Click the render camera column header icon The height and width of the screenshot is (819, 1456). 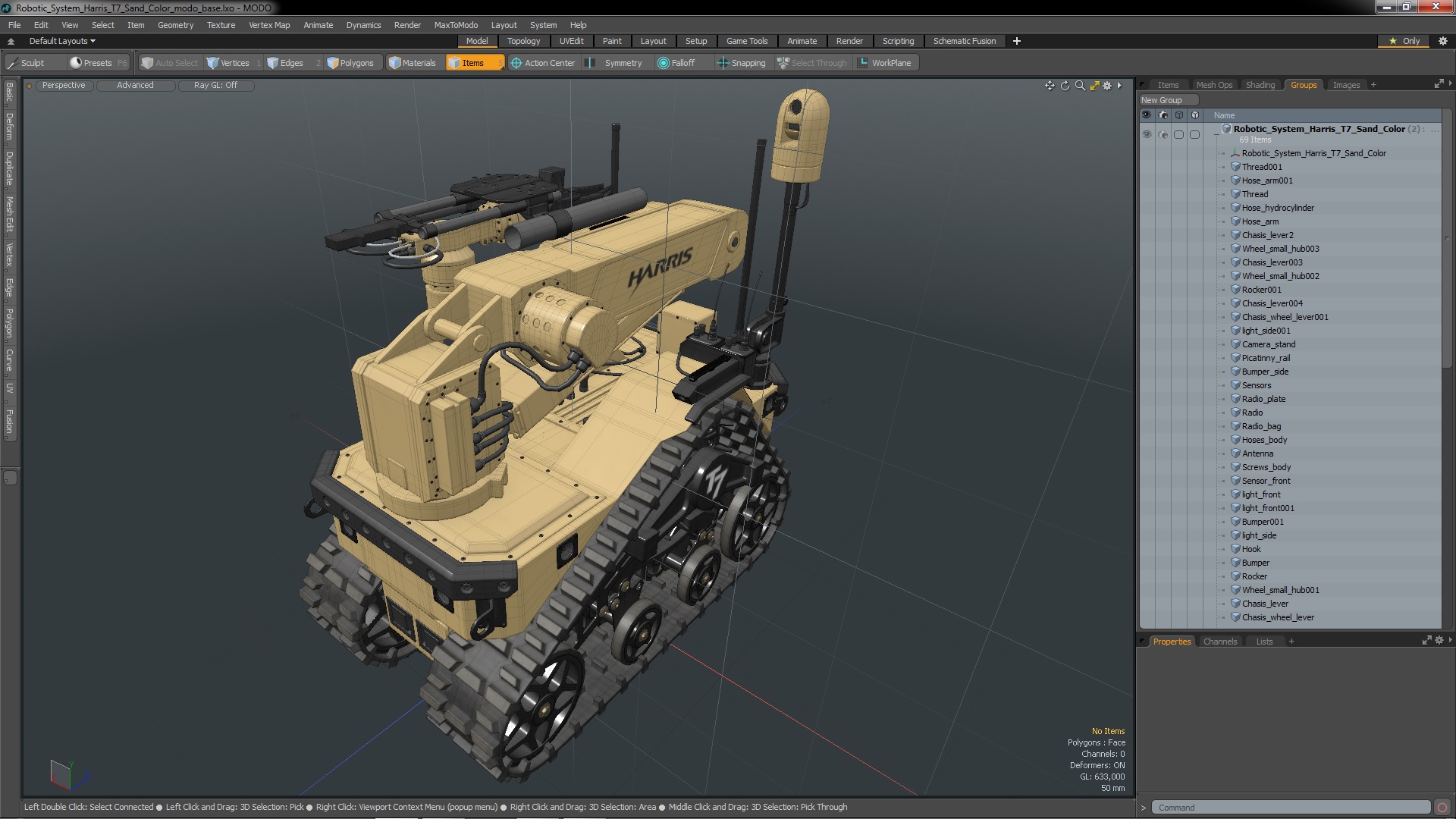pyautogui.click(x=1163, y=115)
